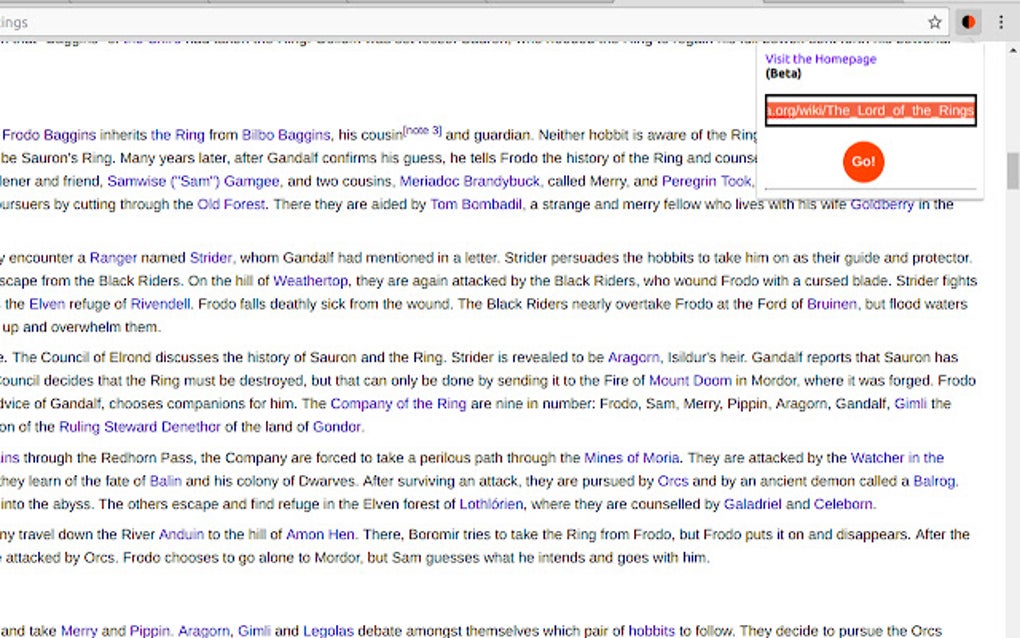Open the browser three-dot menu
This screenshot has height=638, width=1020.
coord(1000,23)
